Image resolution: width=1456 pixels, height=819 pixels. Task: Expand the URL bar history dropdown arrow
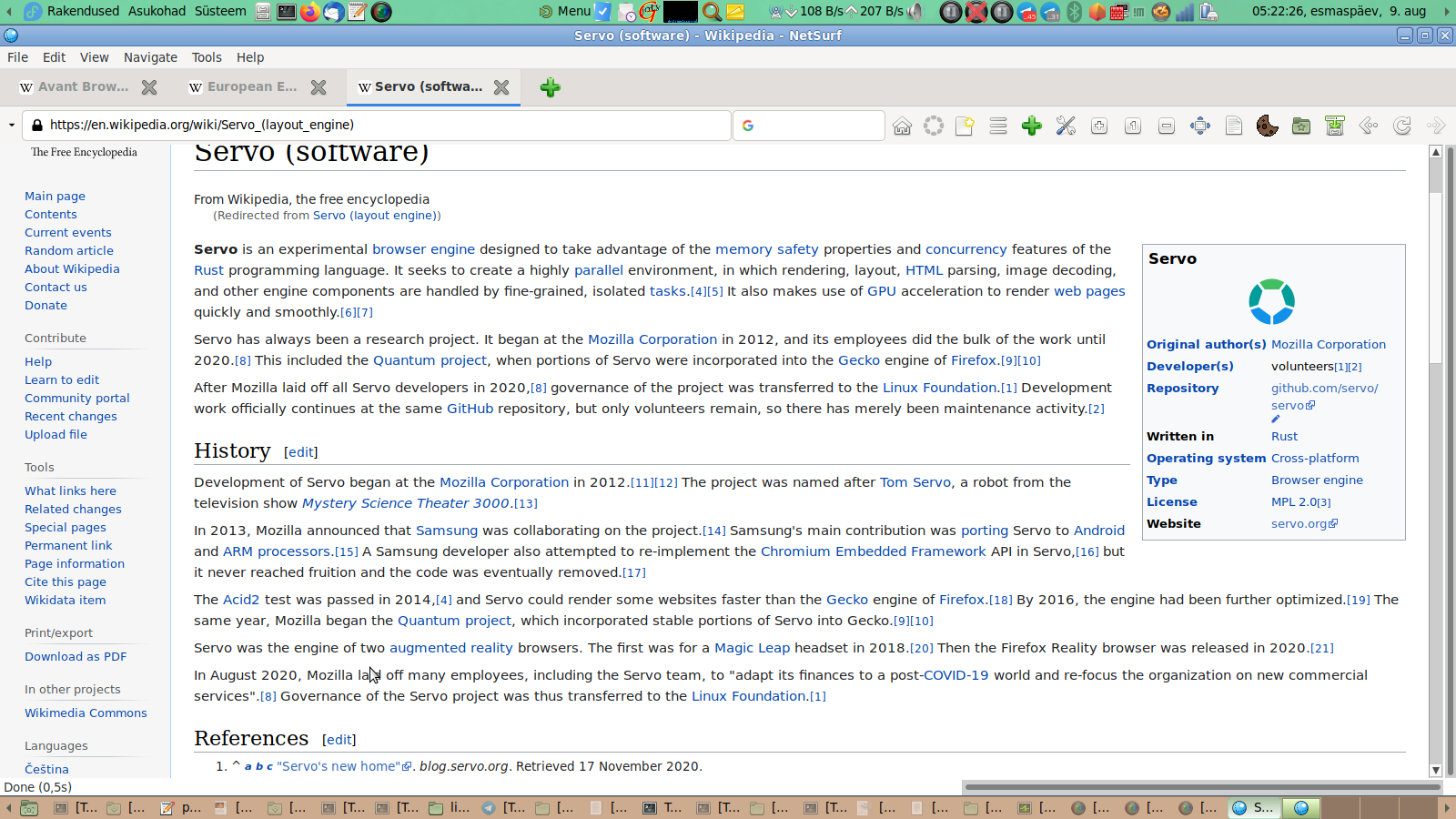11,126
